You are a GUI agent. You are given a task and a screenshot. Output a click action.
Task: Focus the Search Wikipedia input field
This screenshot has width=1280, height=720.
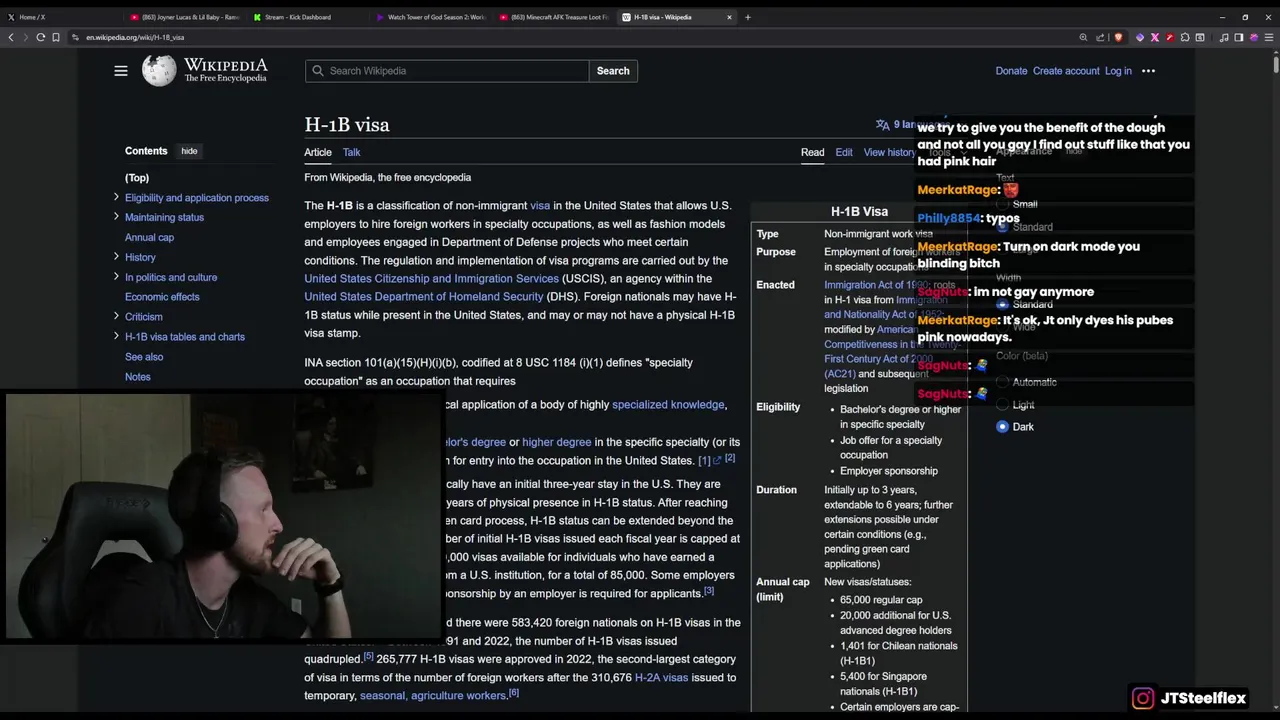447,71
